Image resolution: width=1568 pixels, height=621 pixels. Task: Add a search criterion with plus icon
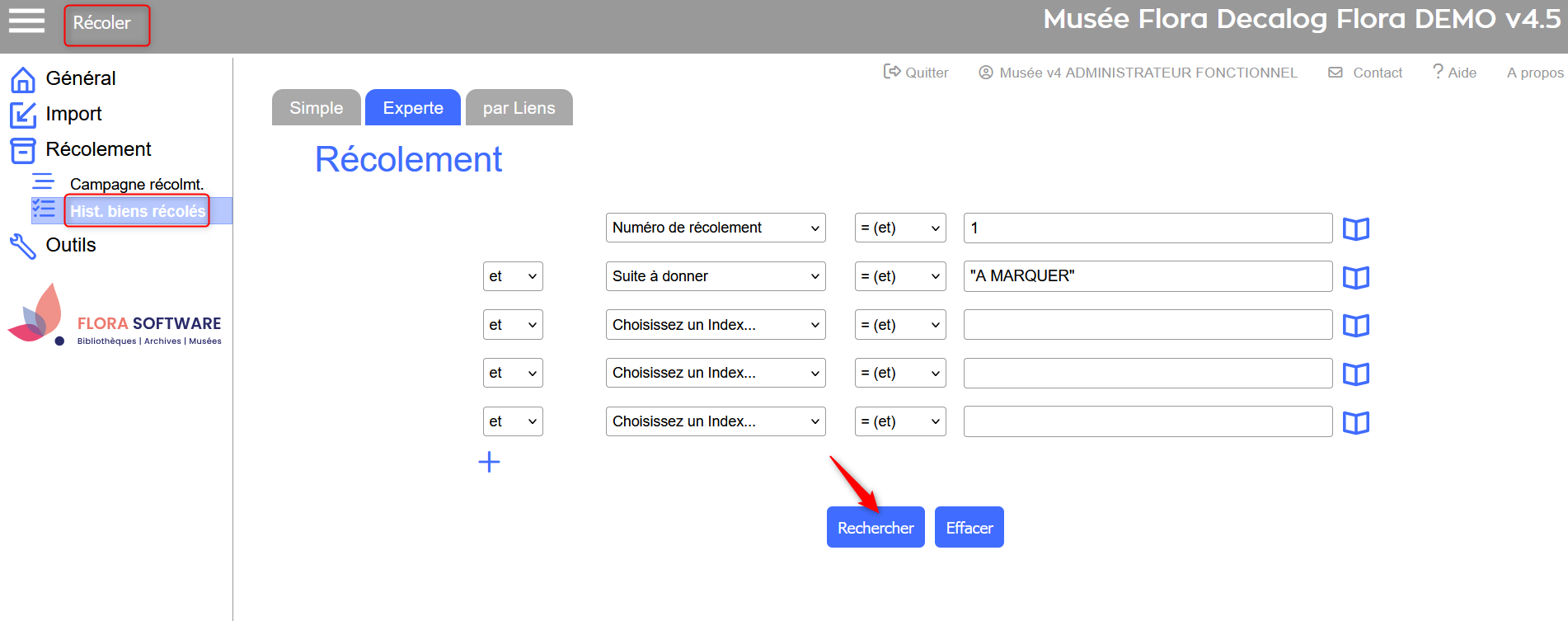tap(489, 462)
